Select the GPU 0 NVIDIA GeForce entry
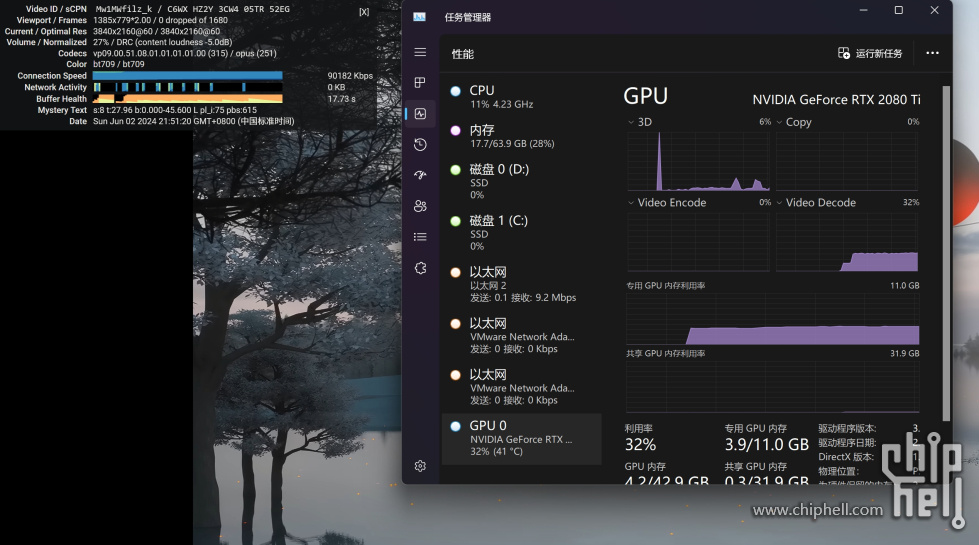979x545 pixels. pyautogui.click(x=521, y=438)
